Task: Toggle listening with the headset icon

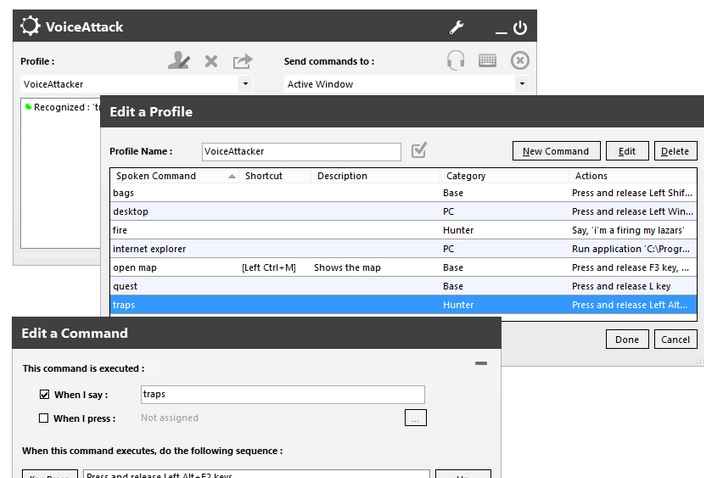Action: pyautogui.click(x=456, y=61)
